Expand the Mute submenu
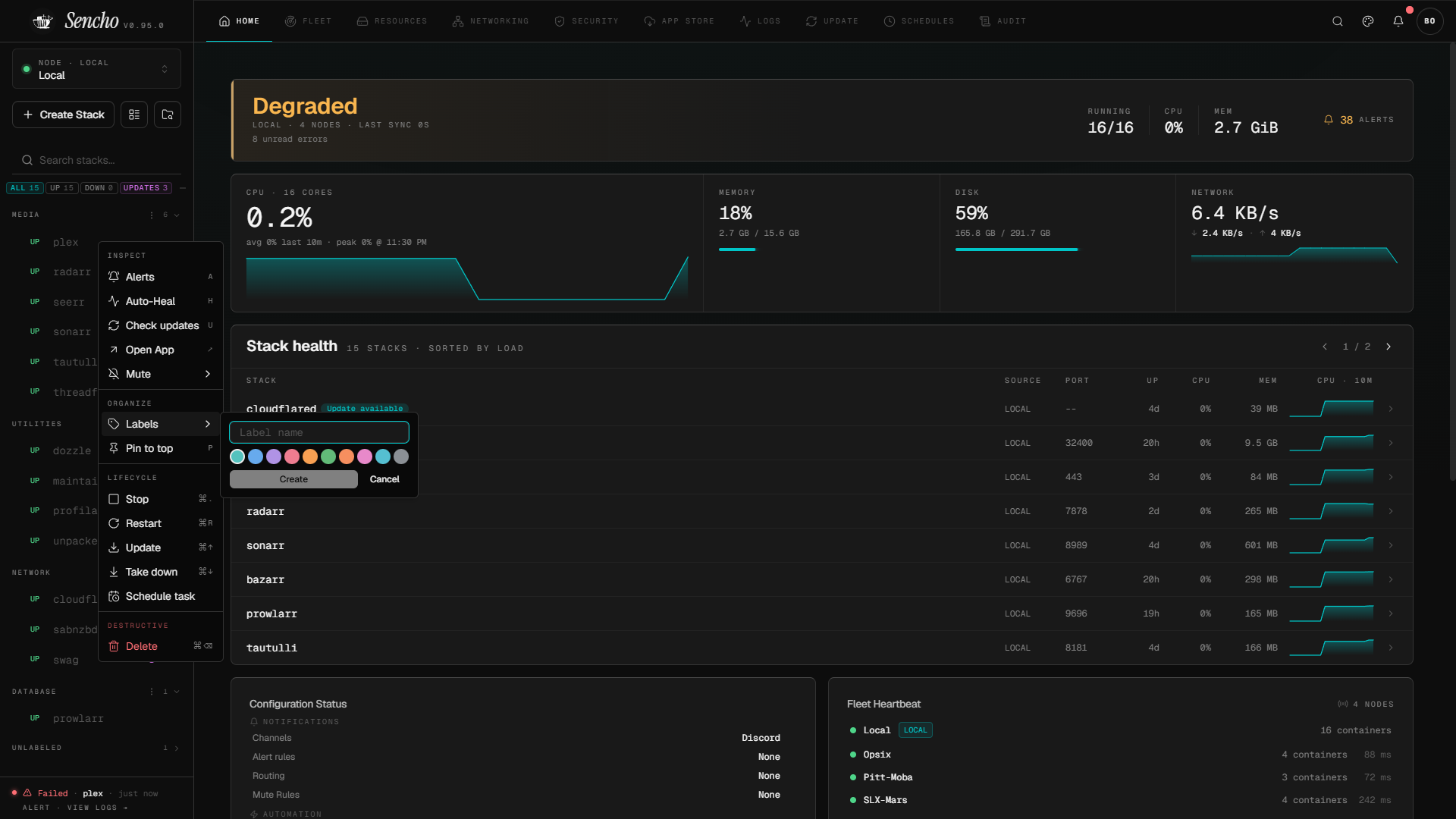 pyautogui.click(x=160, y=374)
